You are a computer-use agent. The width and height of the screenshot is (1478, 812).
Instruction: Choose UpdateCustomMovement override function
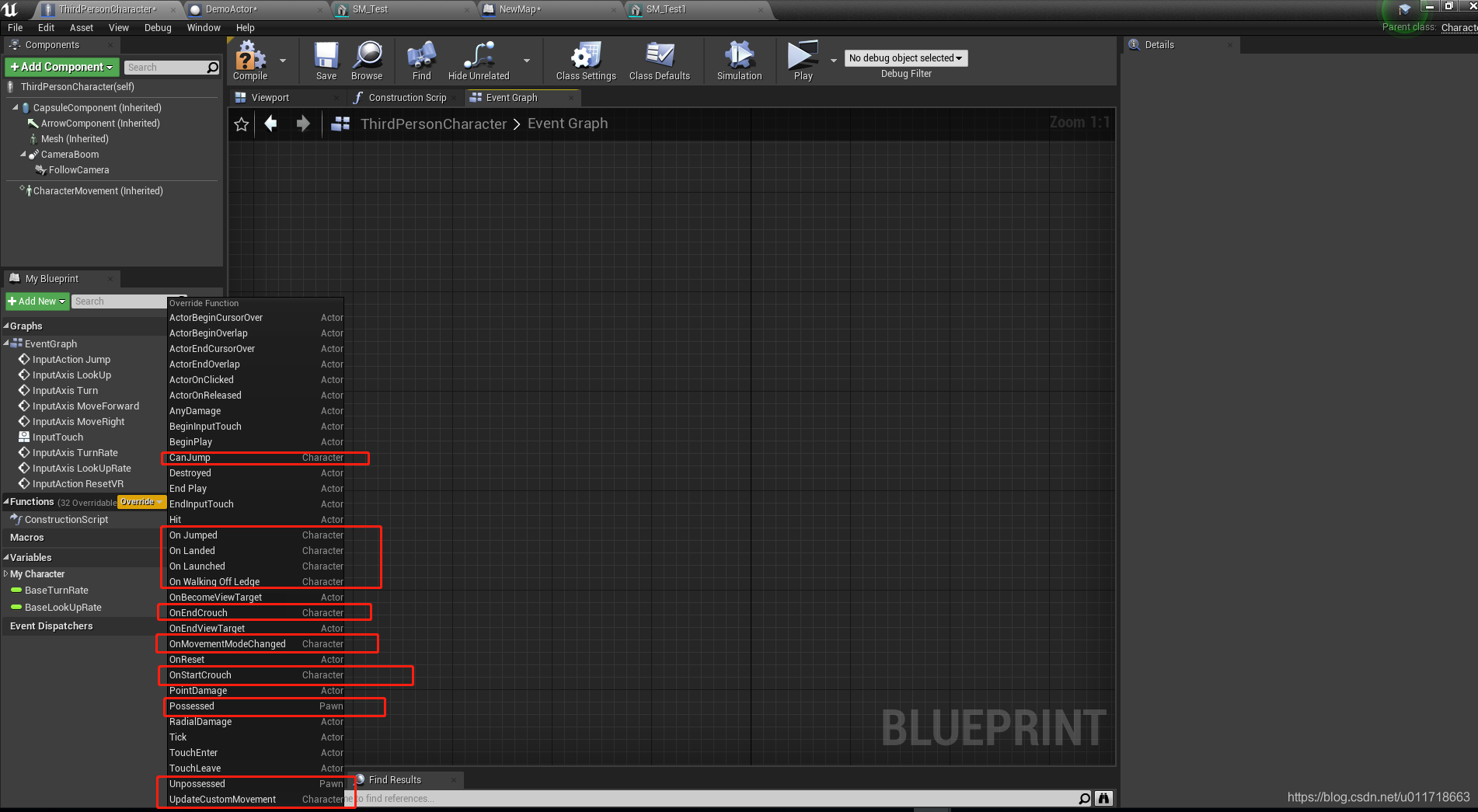pyautogui.click(x=256, y=800)
